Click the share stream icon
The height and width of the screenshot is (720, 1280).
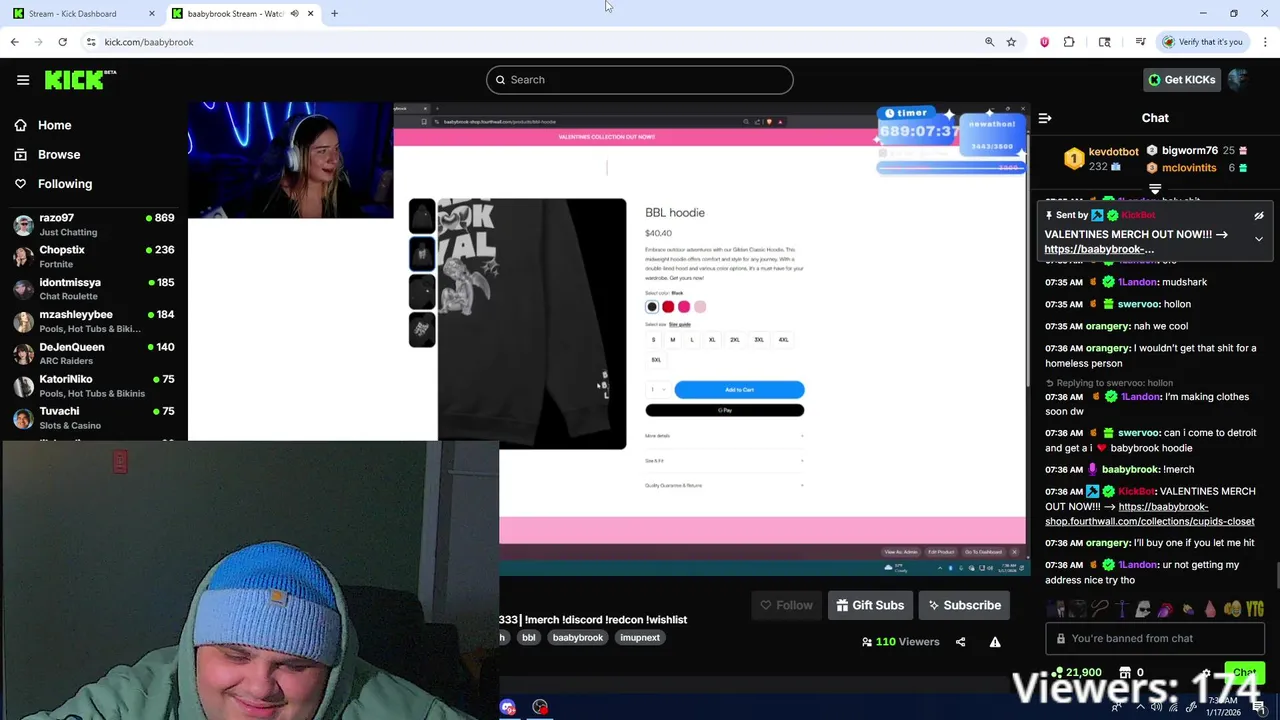point(960,642)
